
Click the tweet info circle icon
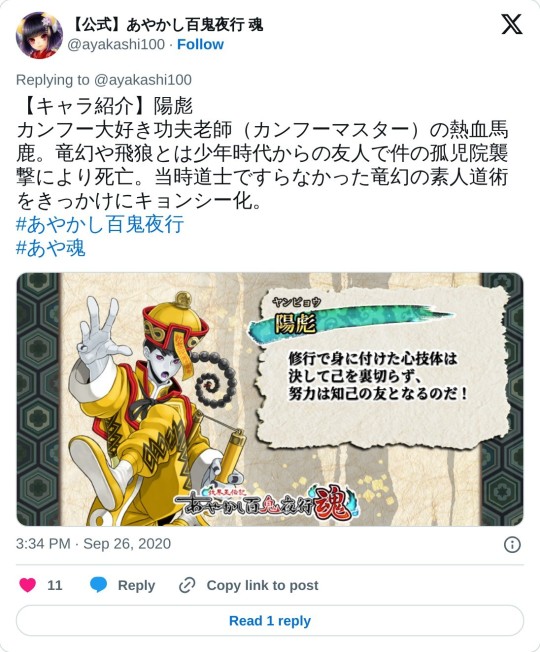[512, 544]
